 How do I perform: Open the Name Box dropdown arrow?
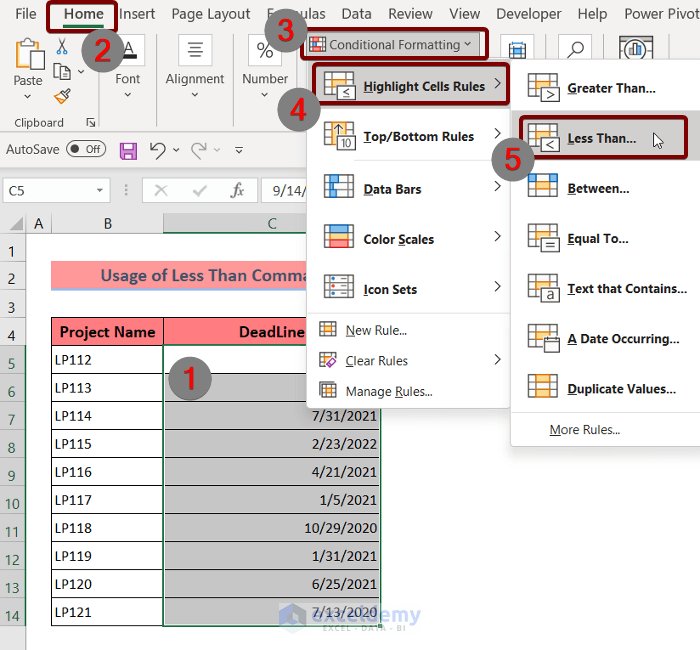click(x=100, y=191)
